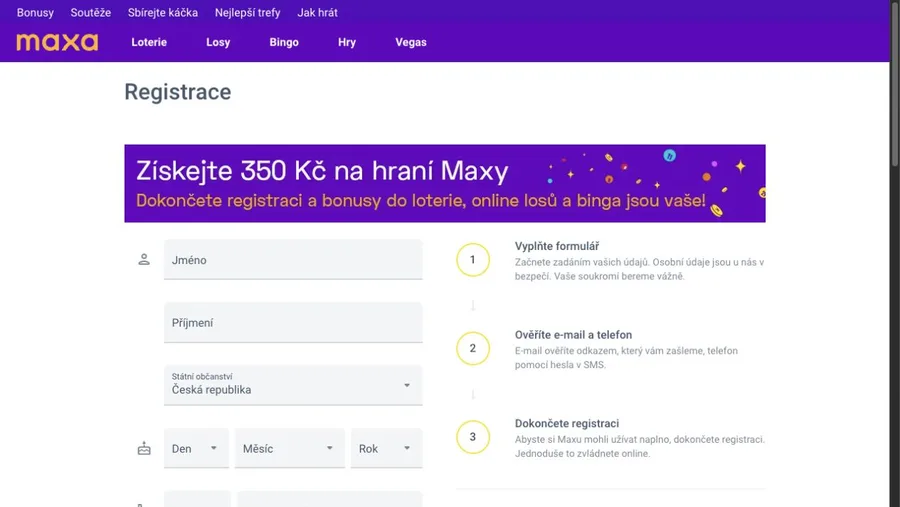Go to the Losy section

coord(218,42)
